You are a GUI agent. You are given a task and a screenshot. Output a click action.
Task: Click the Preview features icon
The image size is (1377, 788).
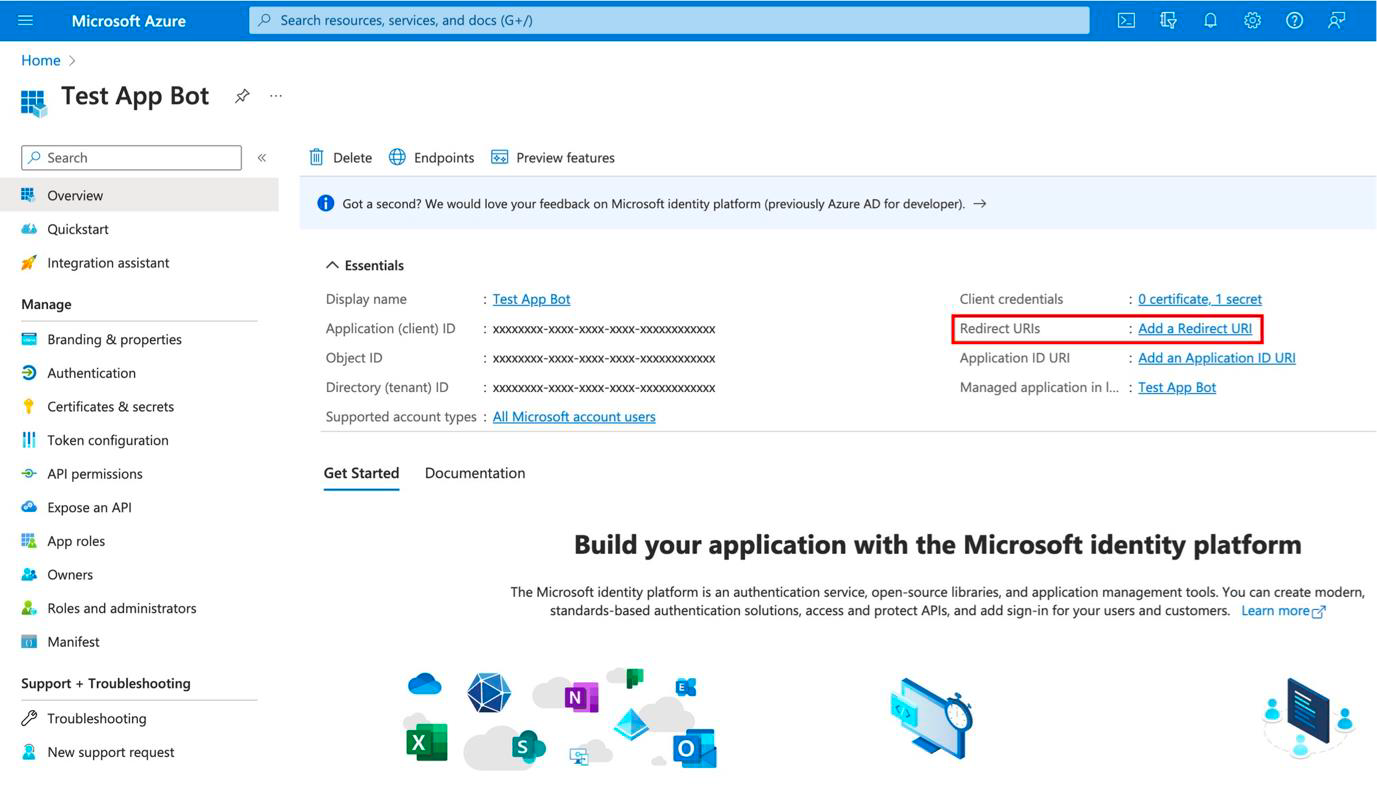pos(499,157)
